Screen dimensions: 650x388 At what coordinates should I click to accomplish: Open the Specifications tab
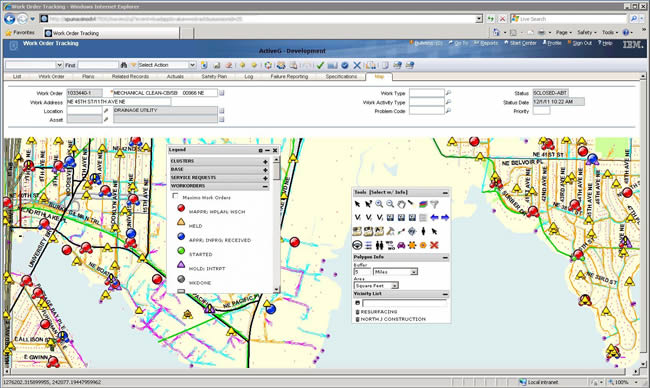click(341, 77)
